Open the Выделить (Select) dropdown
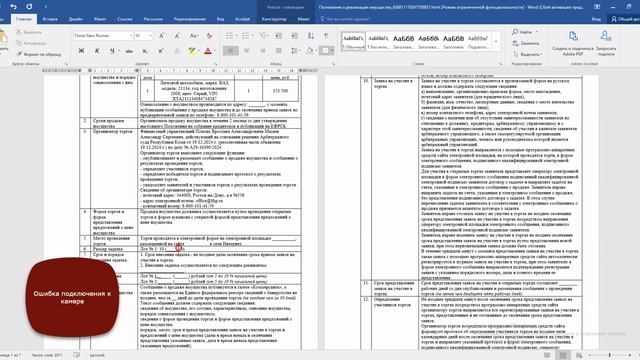The width and height of the screenshot is (640, 360). click(528, 54)
